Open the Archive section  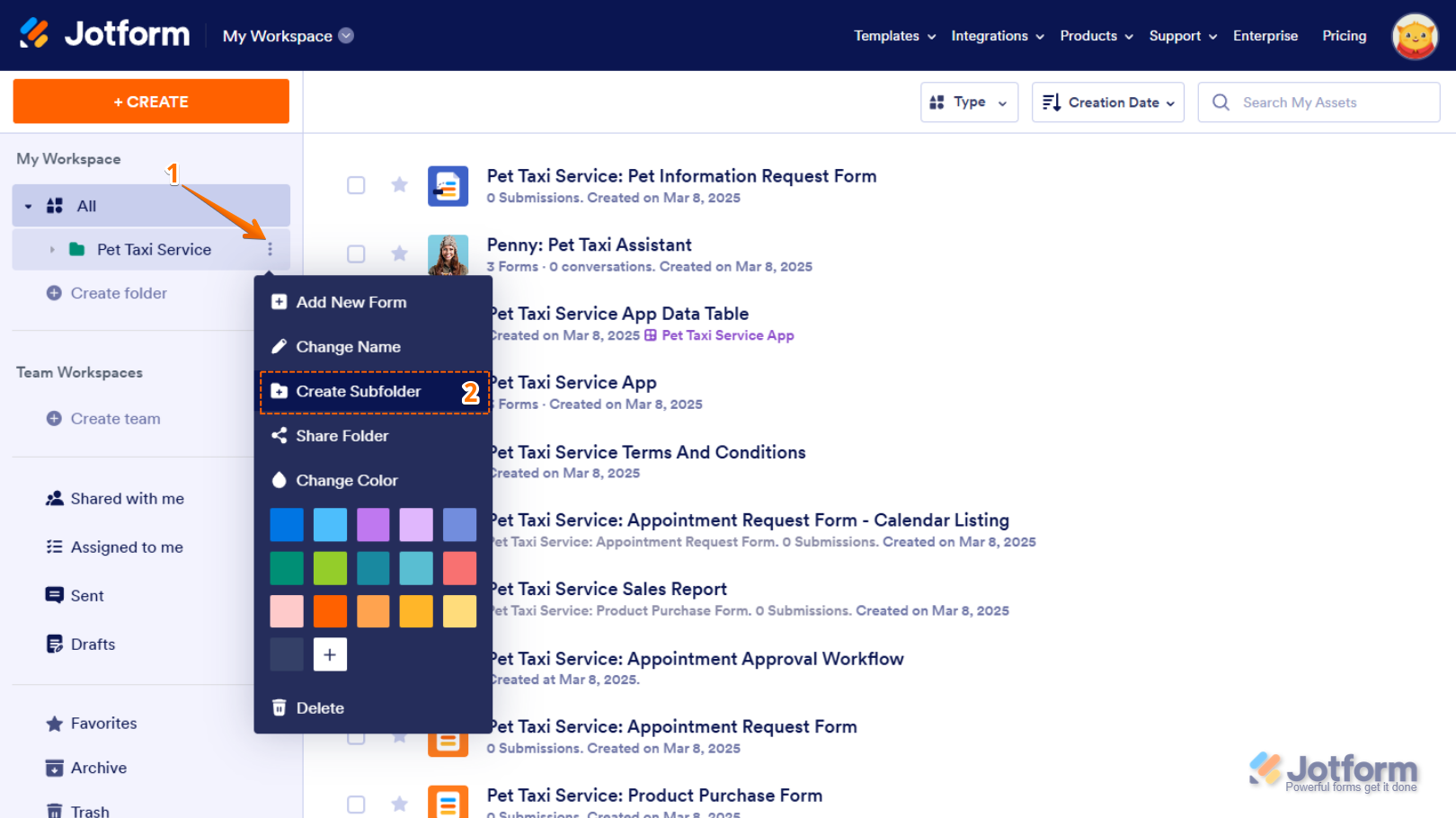tap(86, 769)
